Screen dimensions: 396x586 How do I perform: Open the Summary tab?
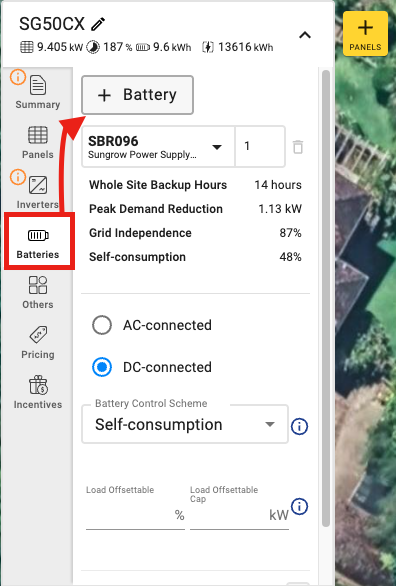click(38, 92)
